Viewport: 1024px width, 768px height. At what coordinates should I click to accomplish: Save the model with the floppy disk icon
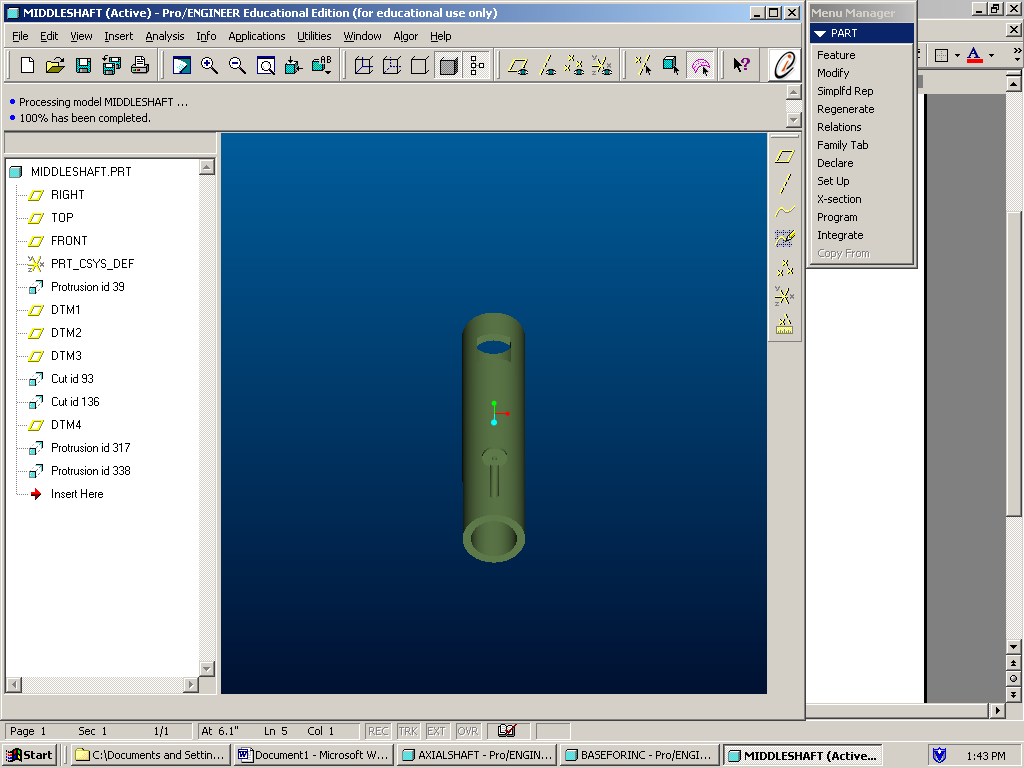click(x=84, y=65)
